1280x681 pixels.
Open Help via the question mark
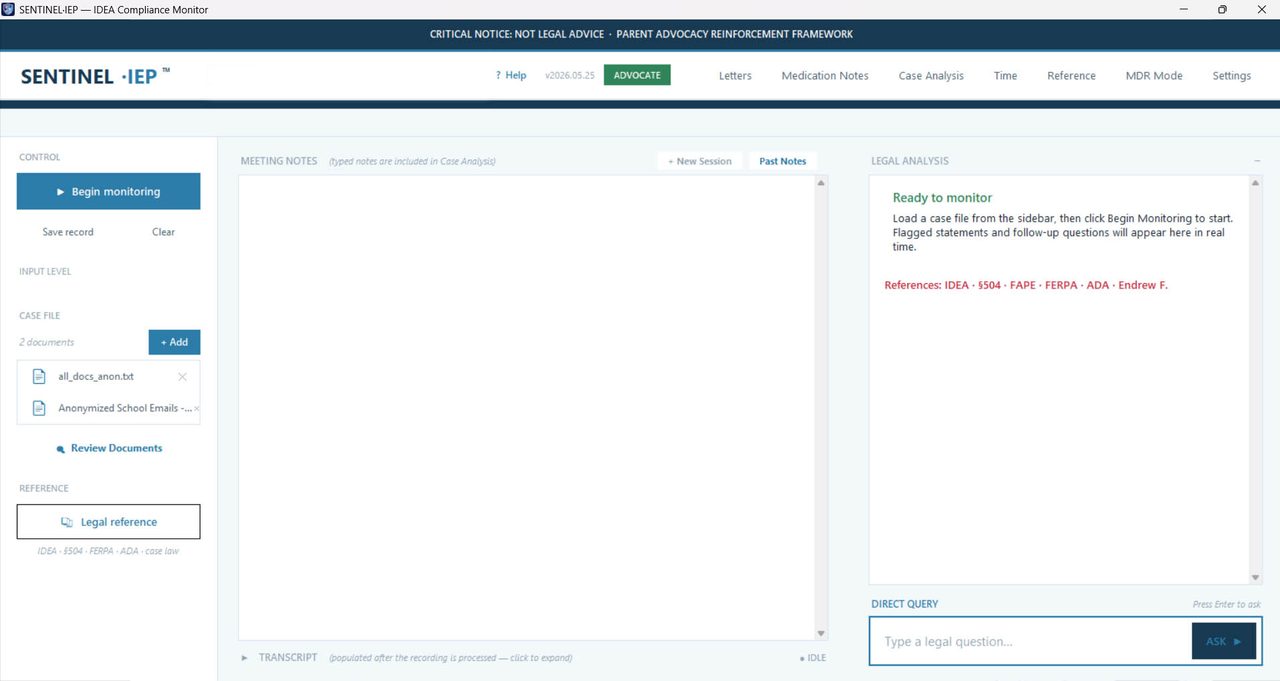click(x=498, y=75)
